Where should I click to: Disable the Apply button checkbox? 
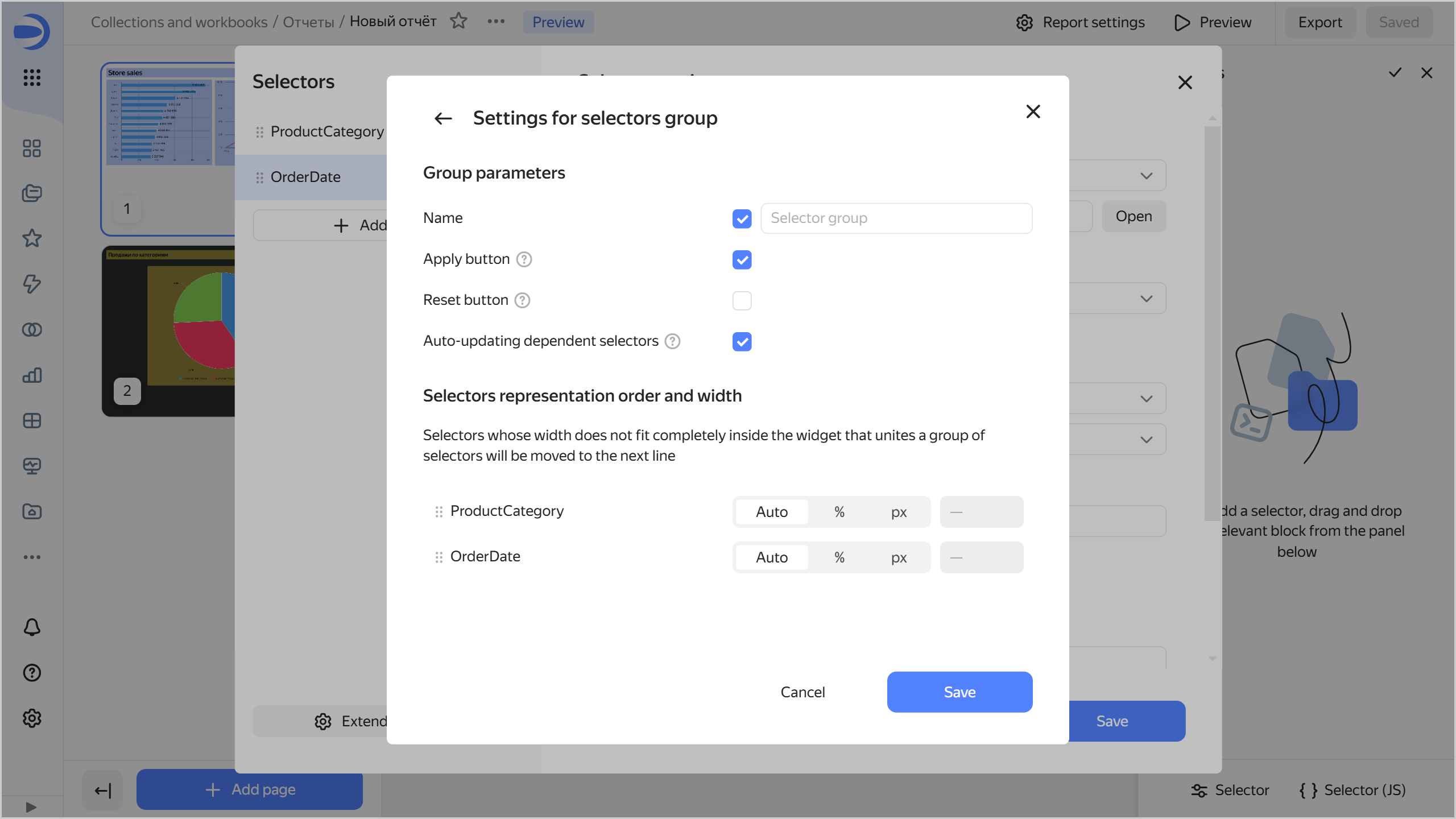tap(742, 260)
